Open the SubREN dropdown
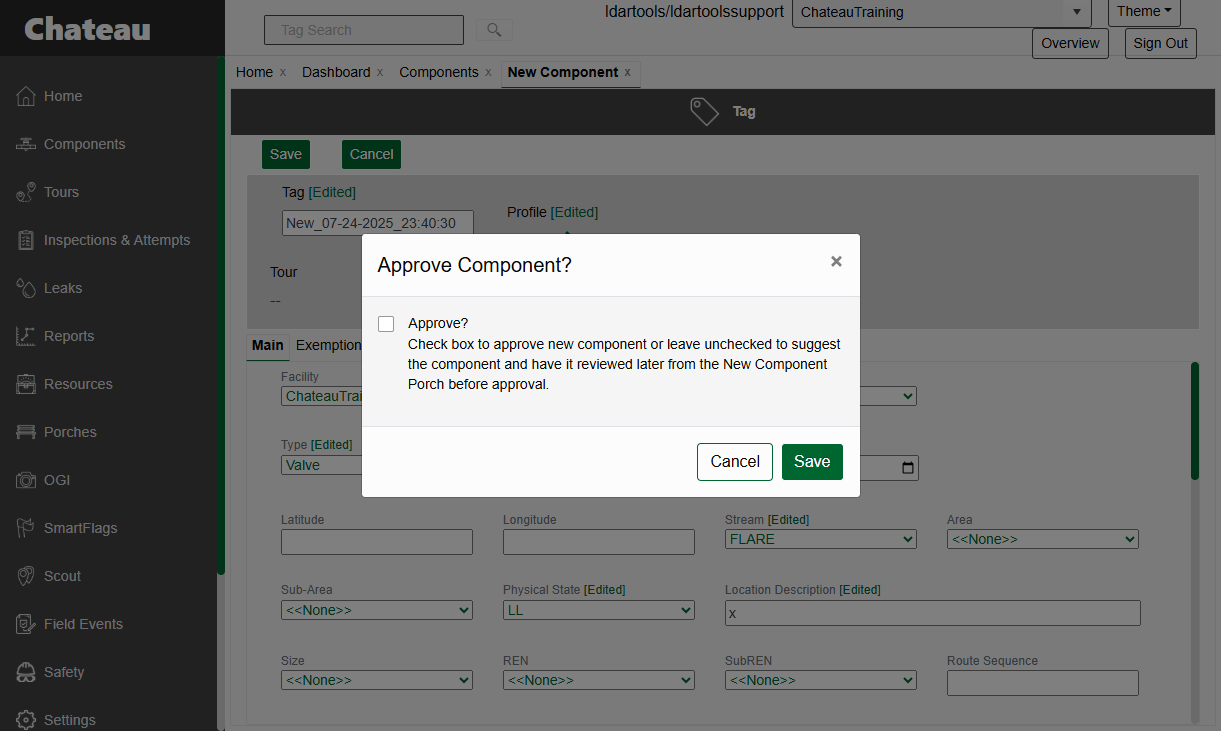The width and height of the screenshot is (1221, 731). (x=821, y=680)
